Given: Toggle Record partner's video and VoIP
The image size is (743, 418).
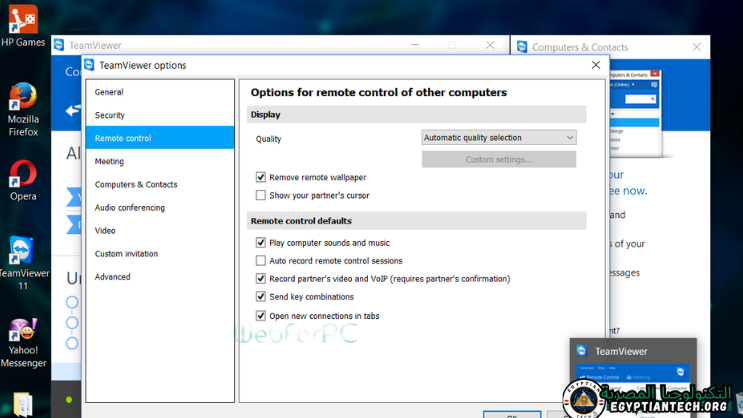Looking at the screenshot, I should (261, 279).
